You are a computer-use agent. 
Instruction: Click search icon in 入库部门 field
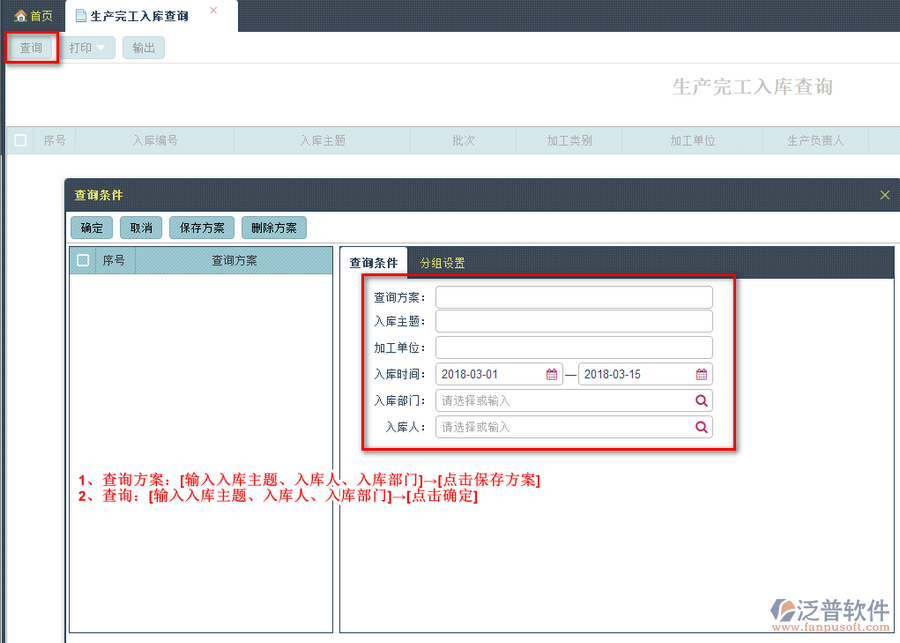point(701,401)
